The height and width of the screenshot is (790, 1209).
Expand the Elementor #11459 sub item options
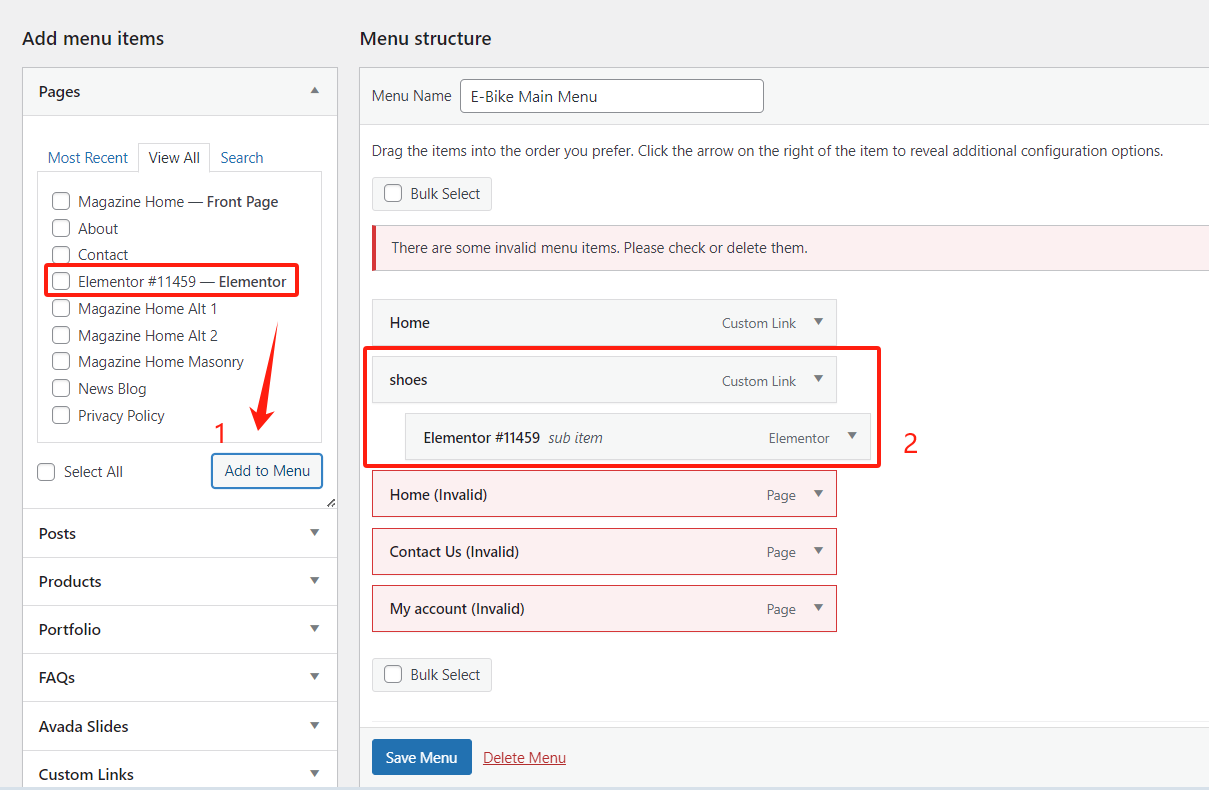click(x=852, y=437)
